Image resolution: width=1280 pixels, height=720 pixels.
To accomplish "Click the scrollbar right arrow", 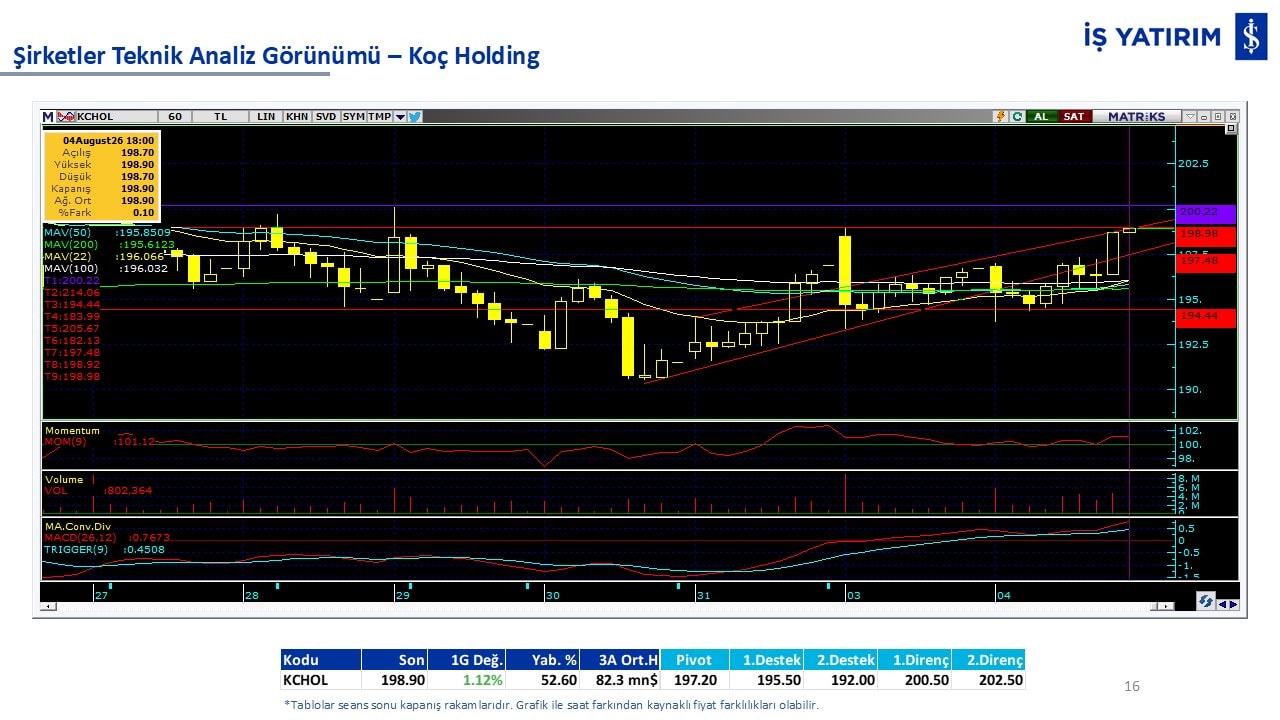I will 1165,607.
